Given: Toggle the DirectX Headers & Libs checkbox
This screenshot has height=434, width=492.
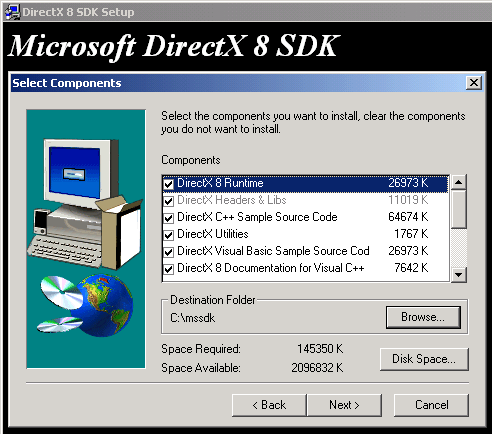Looking at the screenshot, I should click(169, 201).
